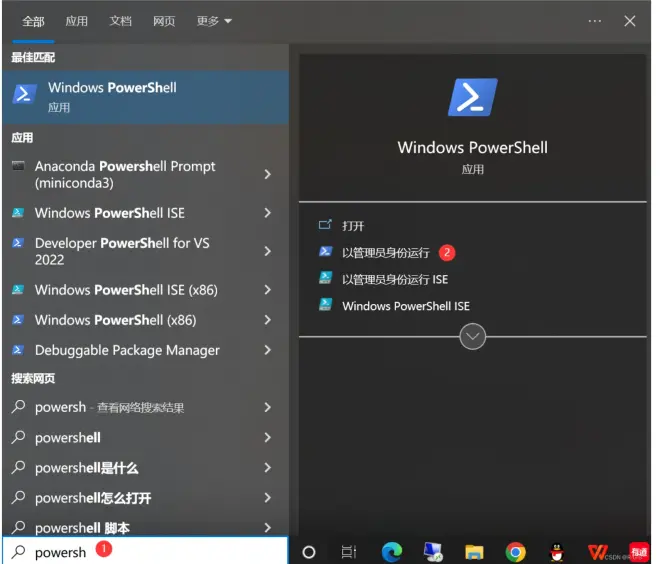This screenshot has height=564, width=660.
Task: Click the open-window icon beside 打开
Action: point(325,225)
